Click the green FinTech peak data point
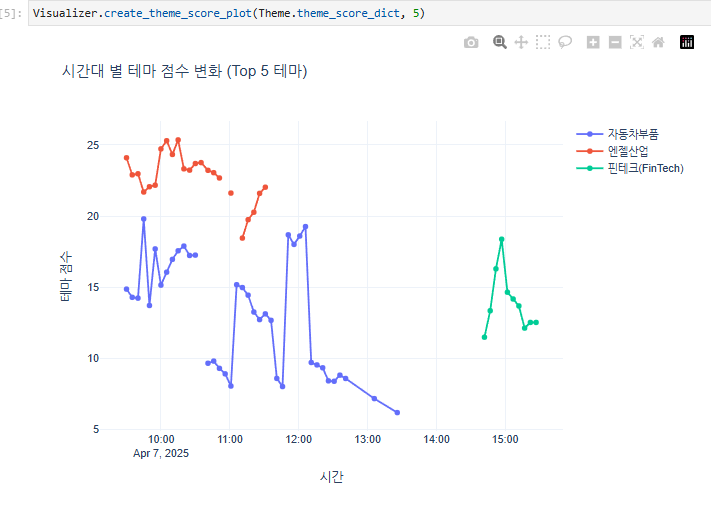The height and width of the screenshot is (506, 711). coord(502,239)
